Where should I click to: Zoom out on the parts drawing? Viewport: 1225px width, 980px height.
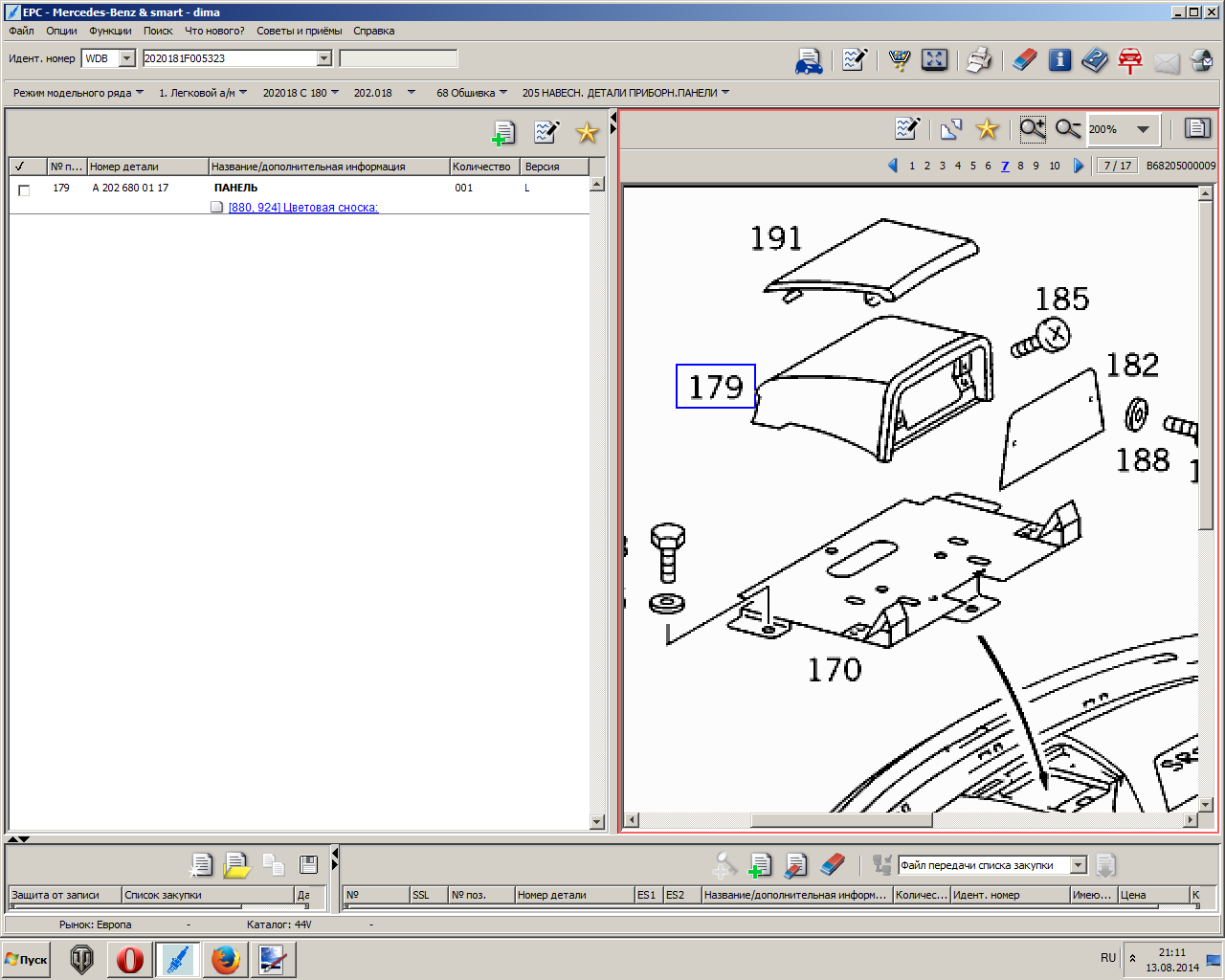tap(1068, 128)
